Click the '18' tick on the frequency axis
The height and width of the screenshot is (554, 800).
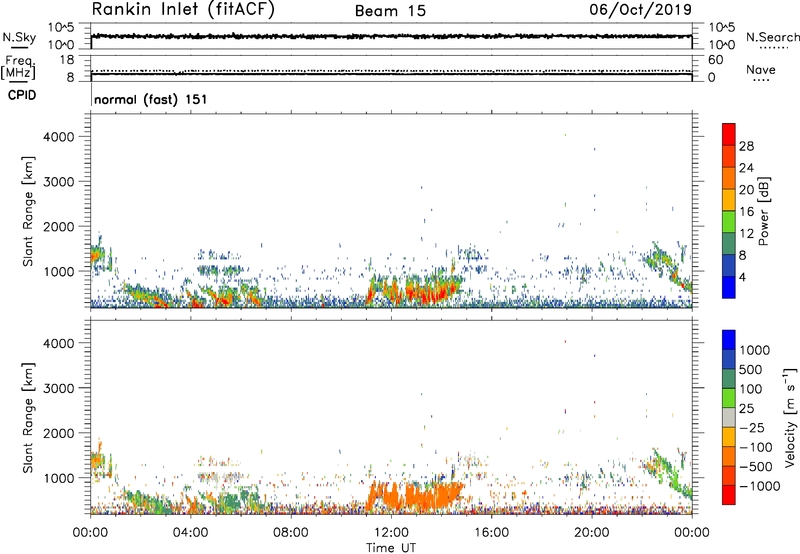click(x=67, y=60)
